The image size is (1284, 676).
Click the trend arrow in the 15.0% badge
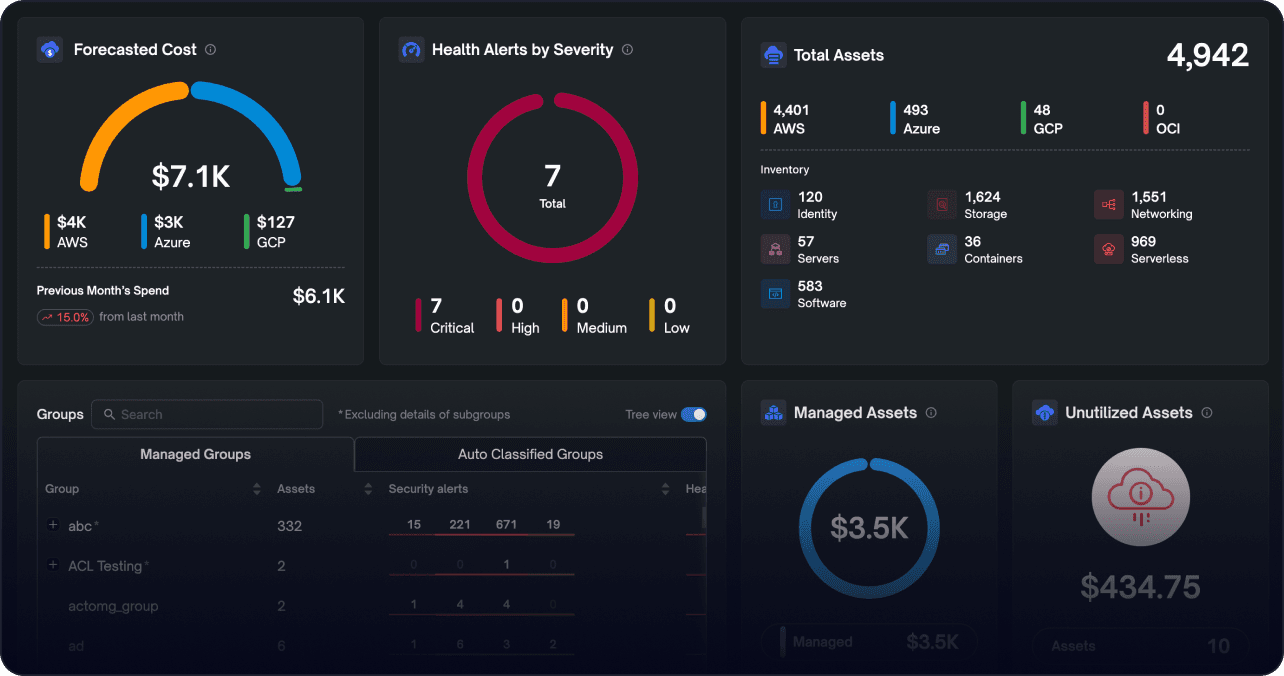click(x=47, y=317)
